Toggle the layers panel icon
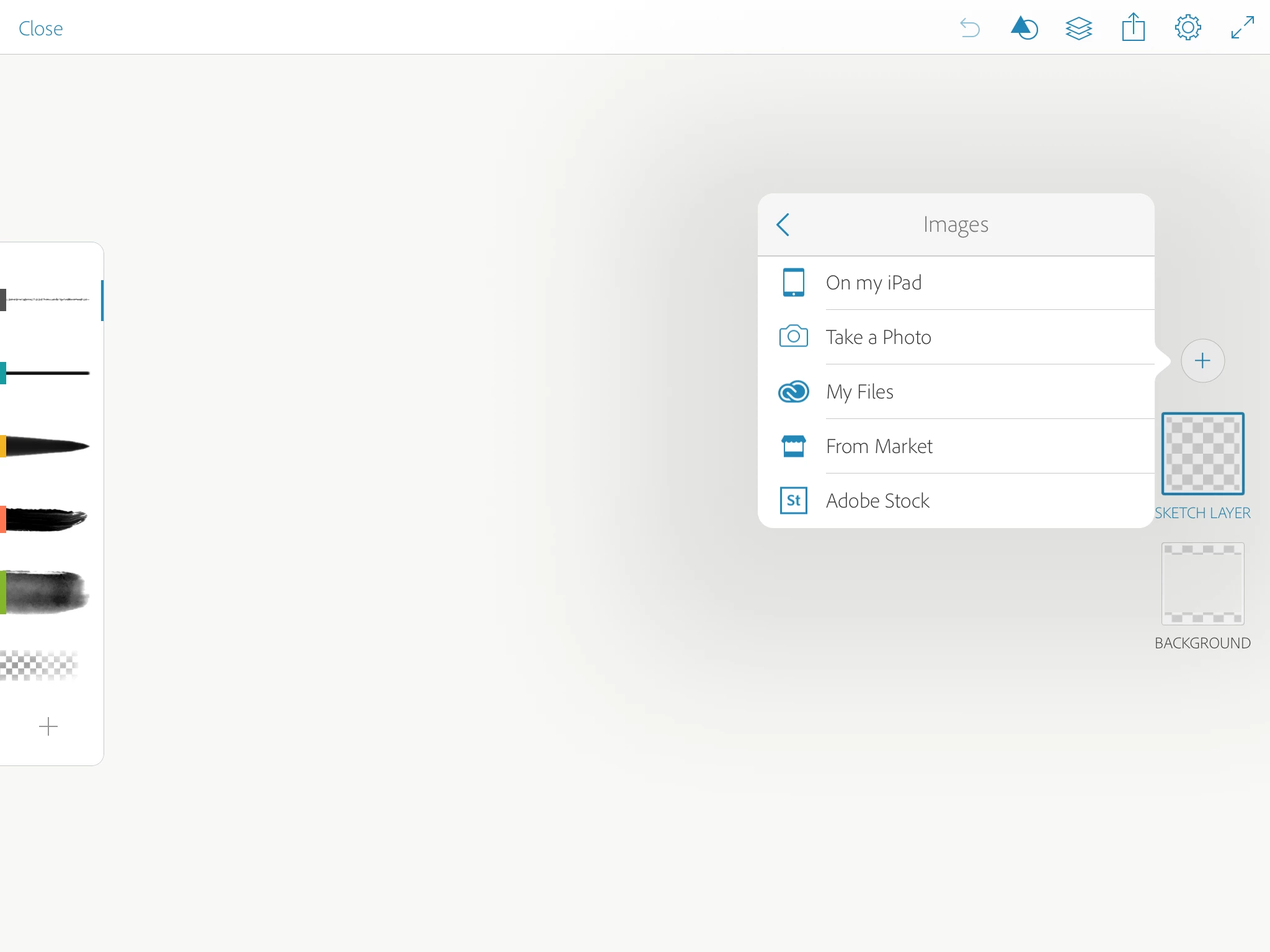Viewport: 1270px width, 952px height. [1078, 28]
